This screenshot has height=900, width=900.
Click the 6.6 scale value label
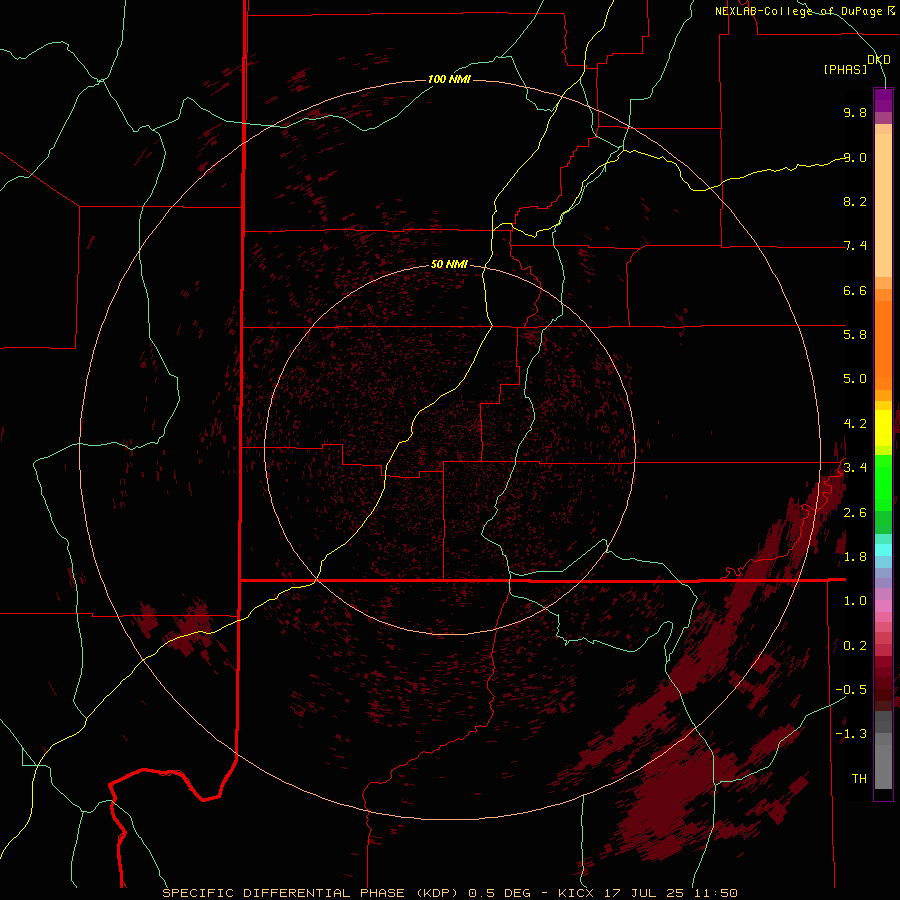[x=855, y=290]
